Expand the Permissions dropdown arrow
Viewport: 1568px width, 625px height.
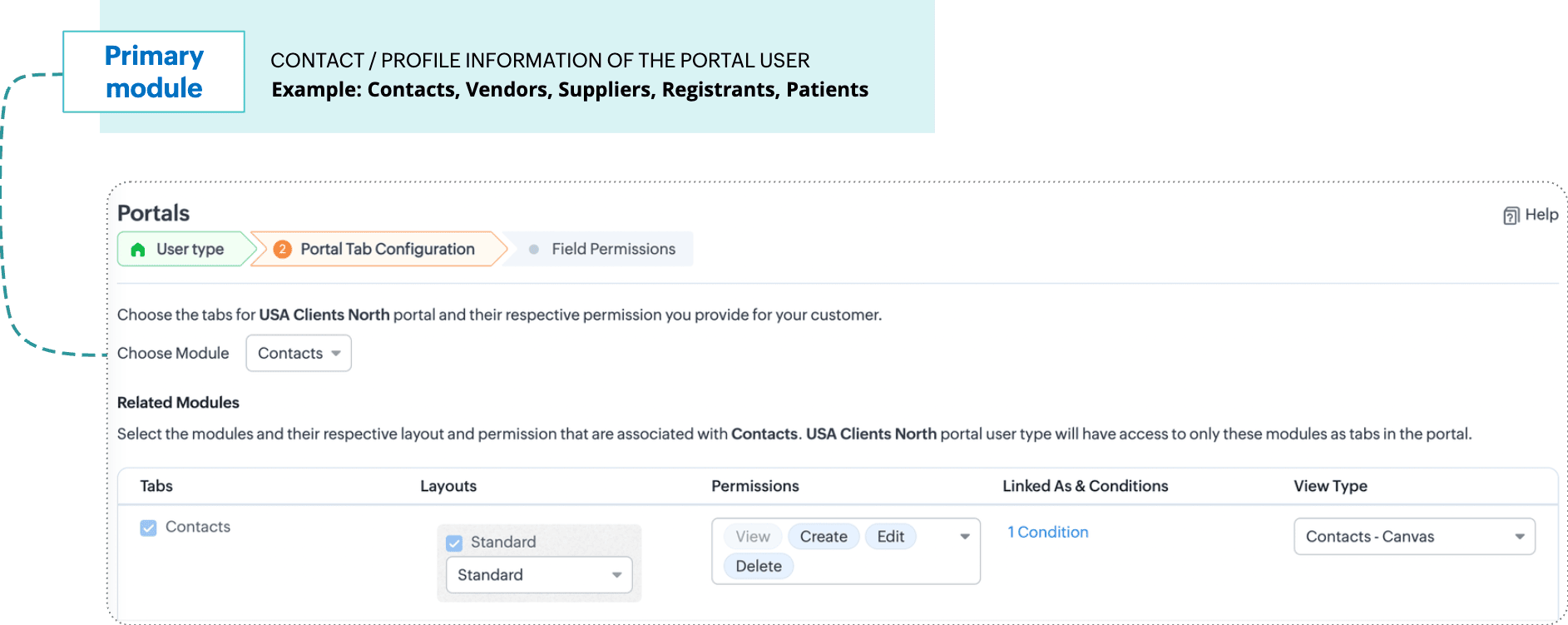(965, 537)
